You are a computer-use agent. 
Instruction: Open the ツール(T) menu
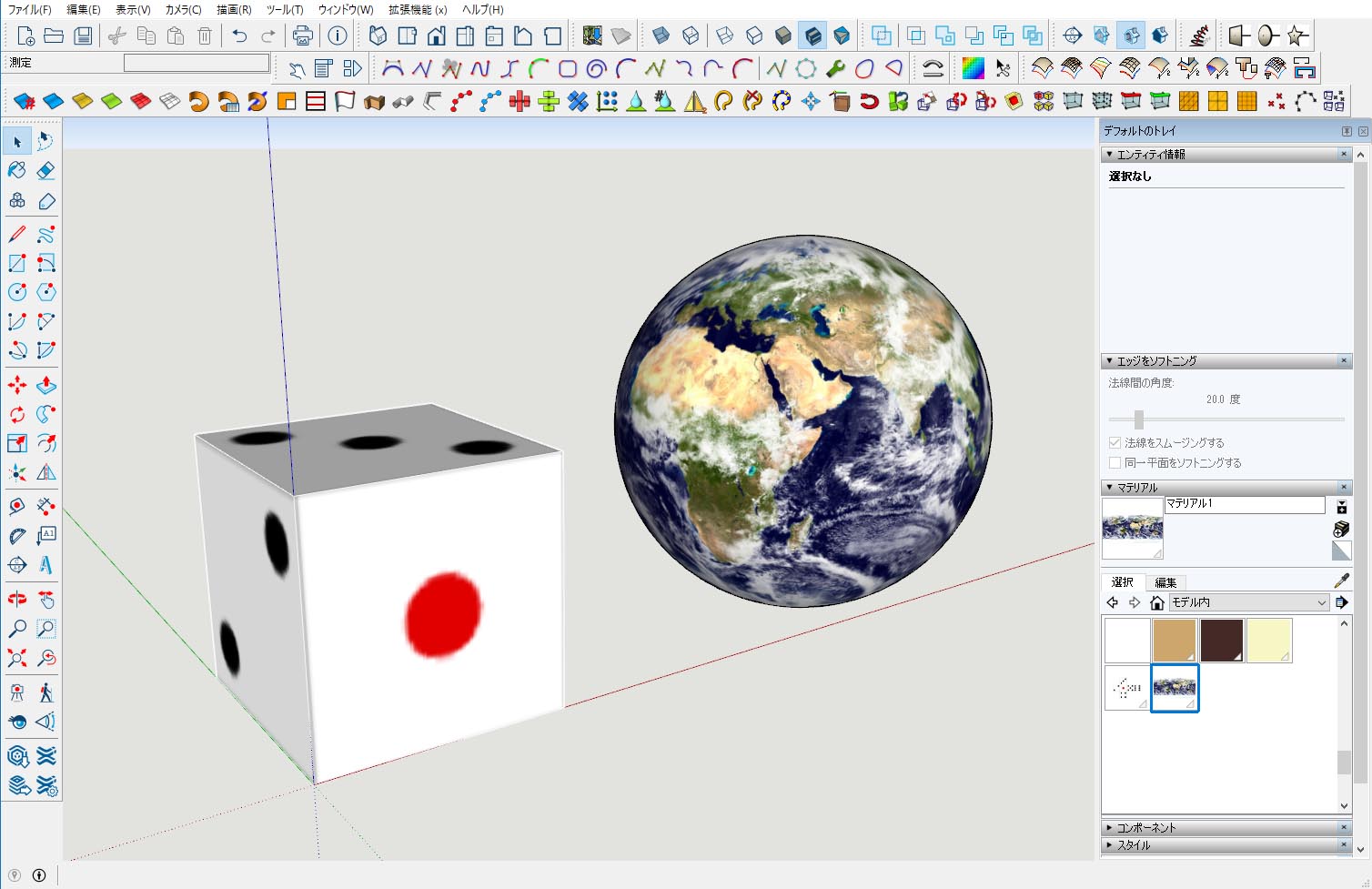(x=285, y=9)
